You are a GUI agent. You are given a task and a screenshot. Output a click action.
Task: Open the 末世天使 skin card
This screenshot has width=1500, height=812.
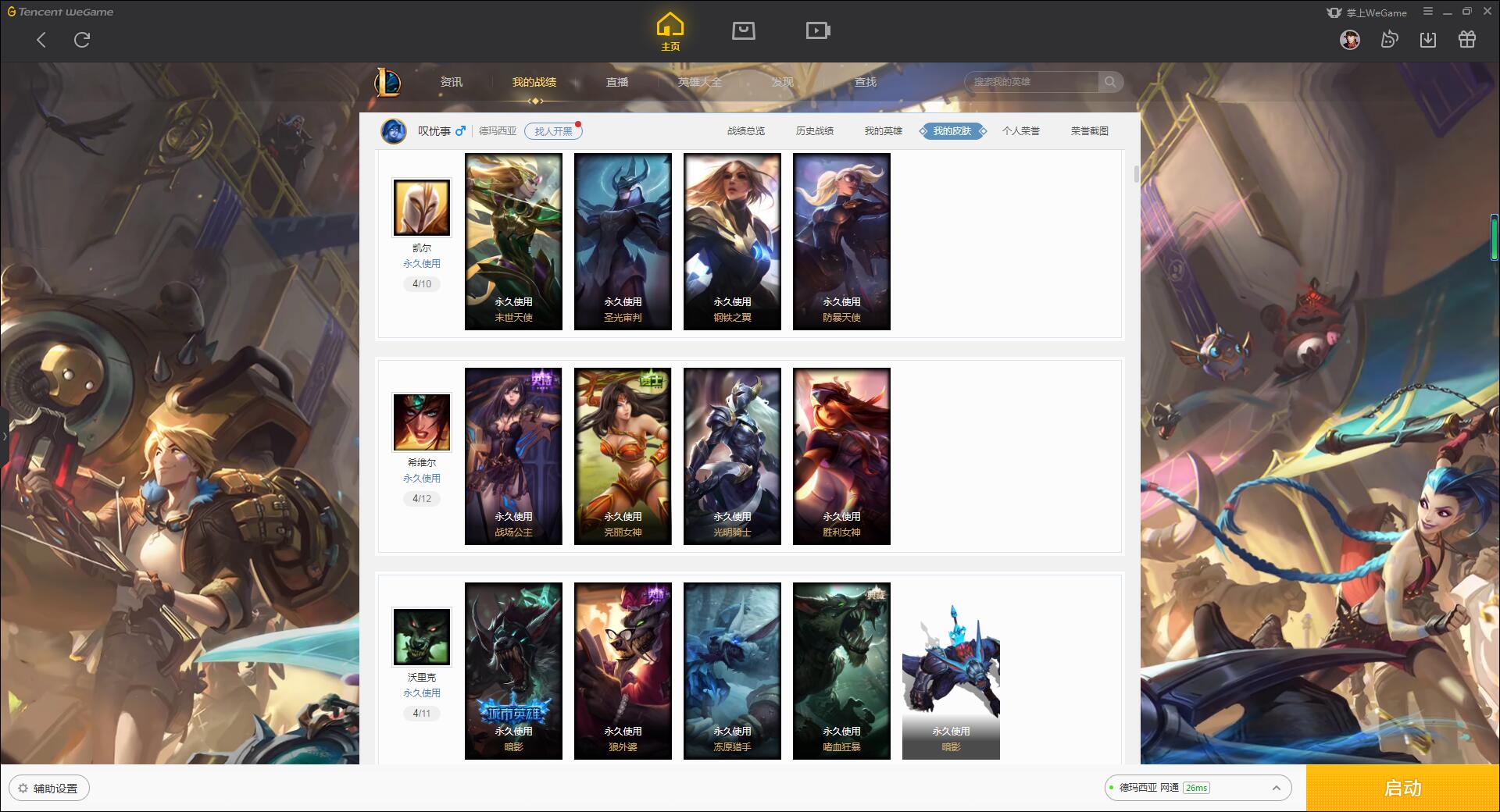[513, 241]
